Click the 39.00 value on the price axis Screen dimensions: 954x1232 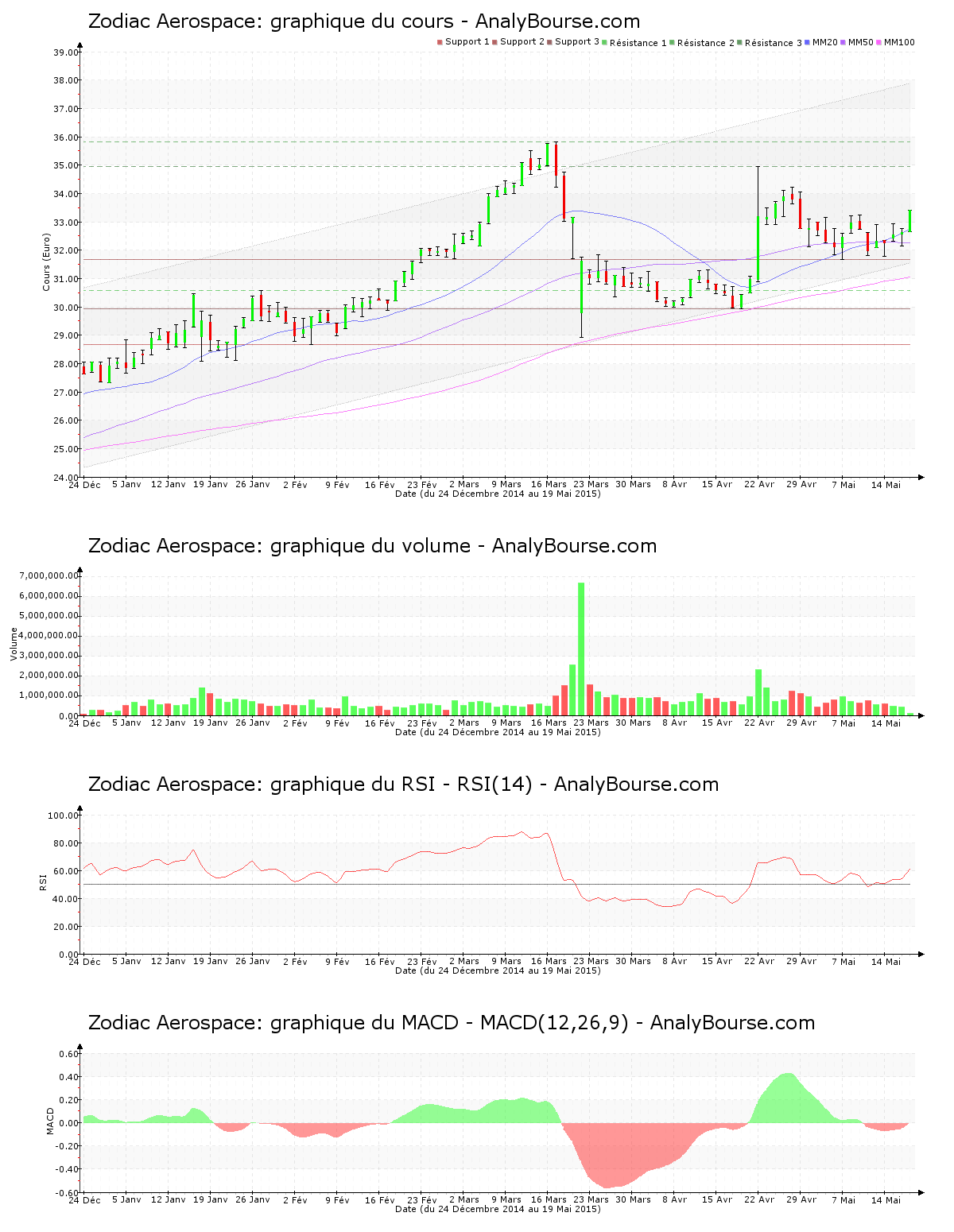pyautogui.click(x=65, y=52)
